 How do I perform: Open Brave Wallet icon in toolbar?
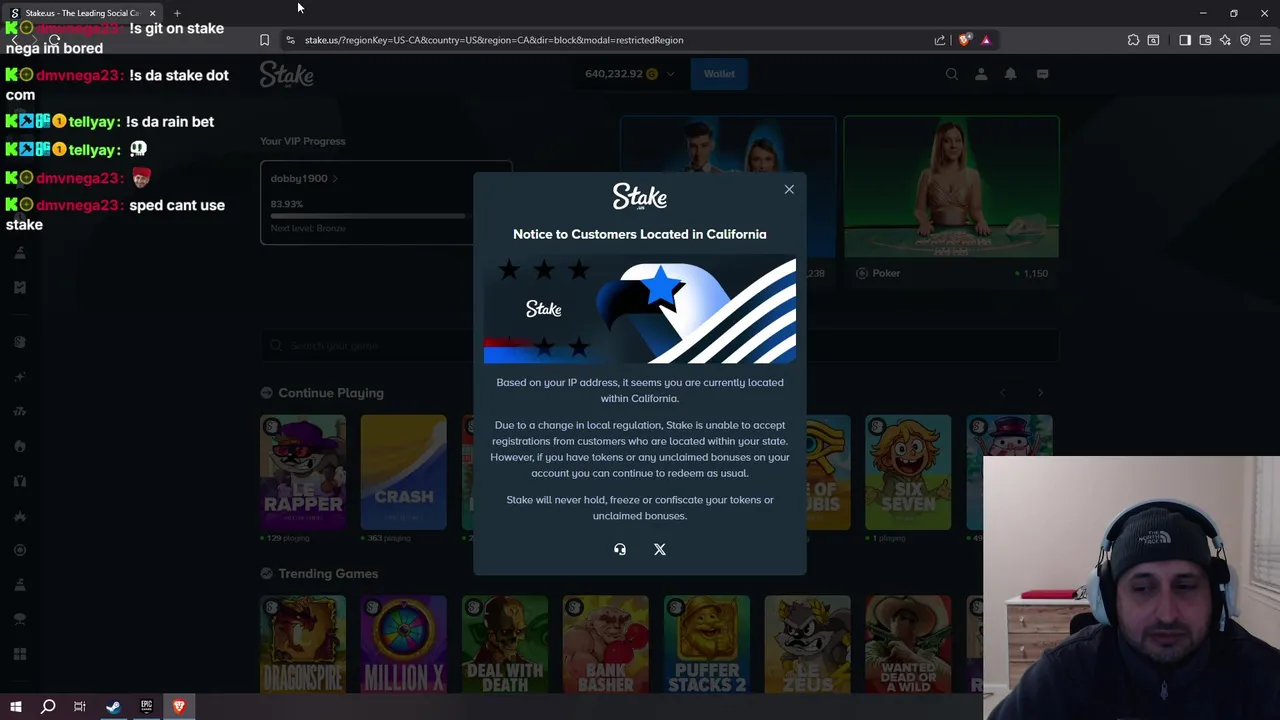coord(1205,40)
